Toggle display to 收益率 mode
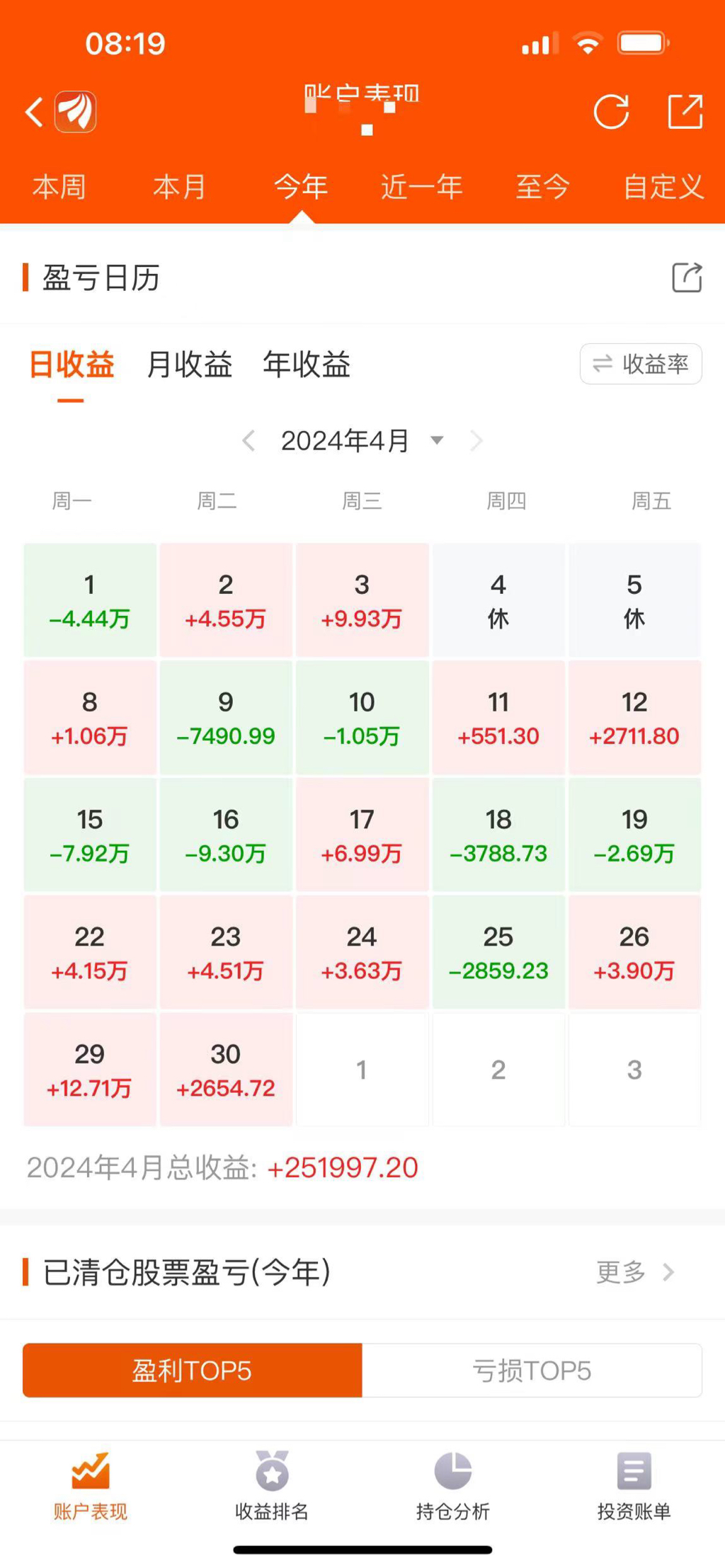 [x=641, y=364]
